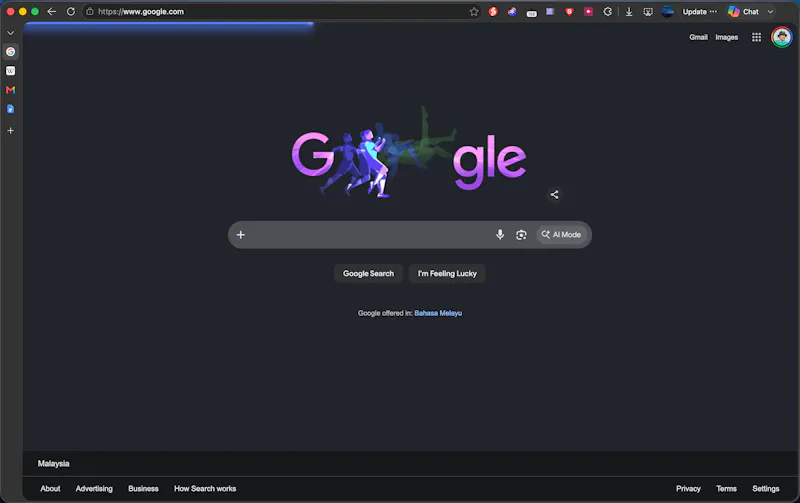Collapse the sidebar tab list chevron
Screen dimensions: 800x503
pyautogui.click(x=10, y=33)
